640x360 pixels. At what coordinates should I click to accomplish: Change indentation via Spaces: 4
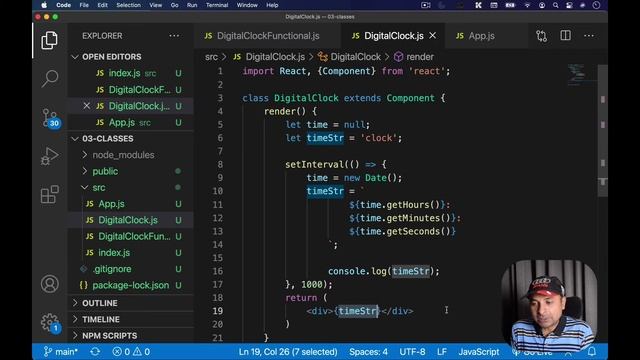[368, 351]
